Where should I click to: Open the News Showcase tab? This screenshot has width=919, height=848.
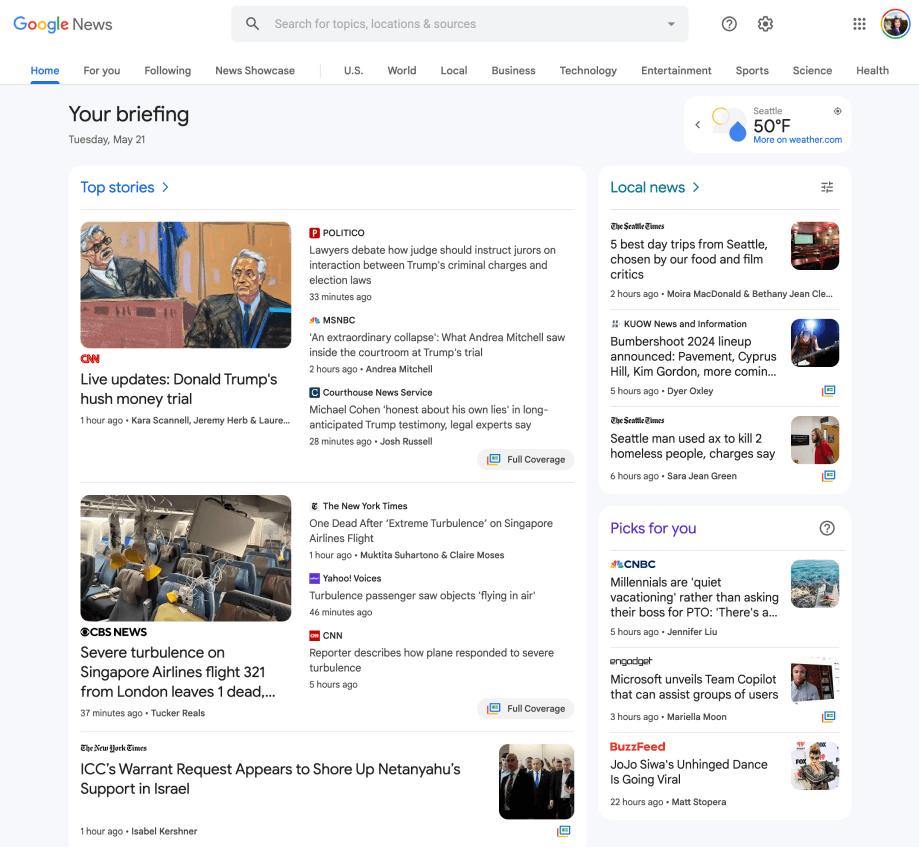click(255, 70)
